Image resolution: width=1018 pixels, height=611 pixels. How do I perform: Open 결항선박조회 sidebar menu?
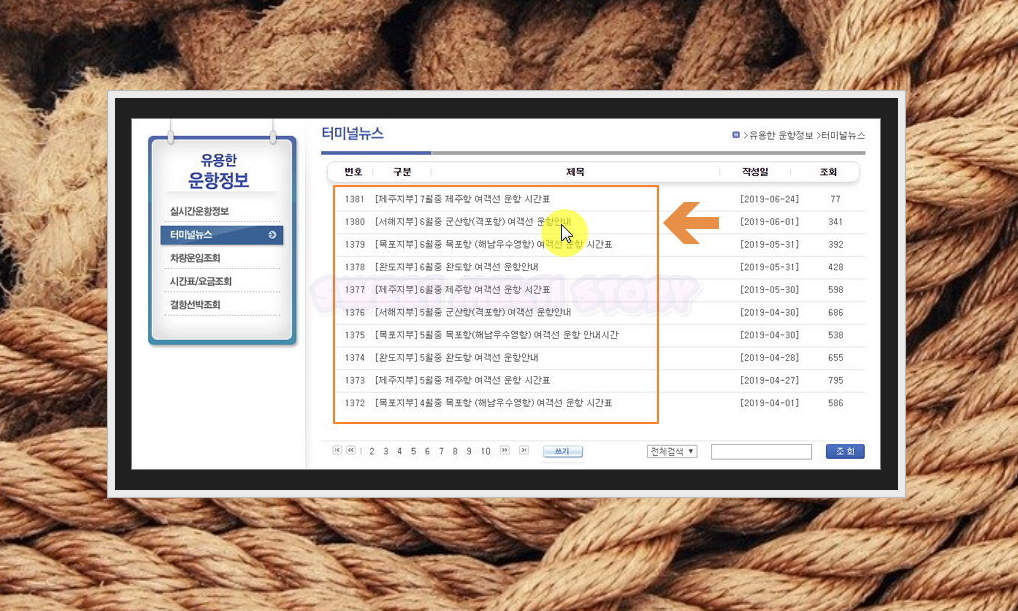195,305
